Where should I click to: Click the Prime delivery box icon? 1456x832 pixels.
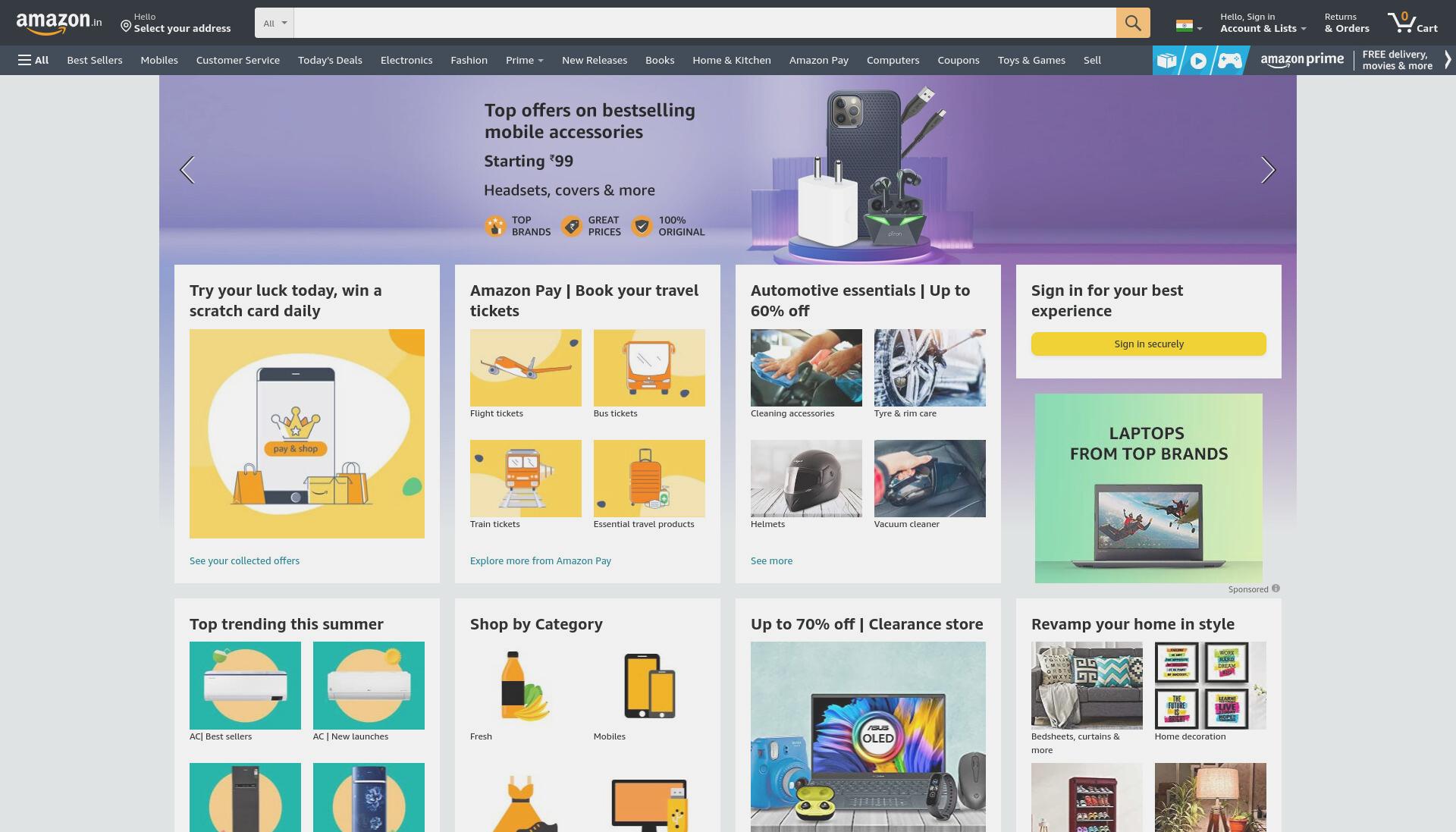(x=1167, y=61)
